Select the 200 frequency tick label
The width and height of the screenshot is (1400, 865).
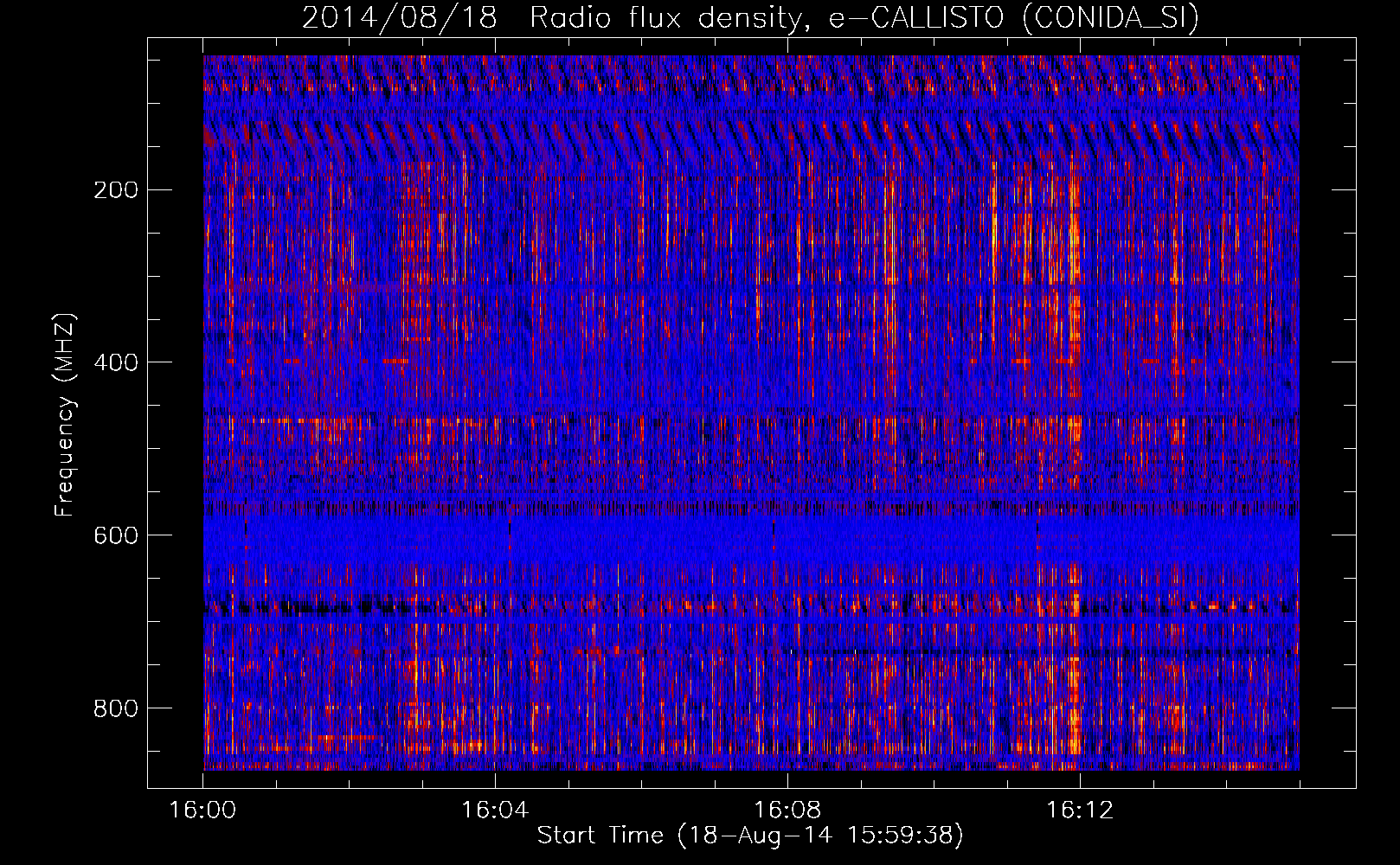click(x=116, y=190)
